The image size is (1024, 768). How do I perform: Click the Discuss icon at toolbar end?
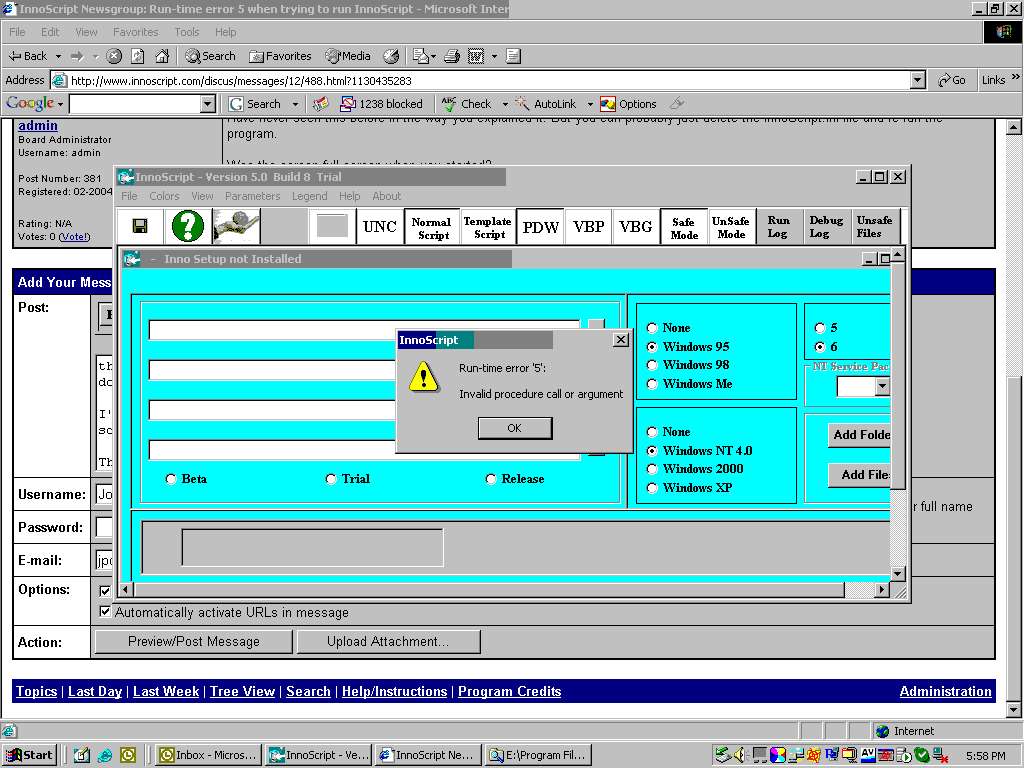pos(513,56)
